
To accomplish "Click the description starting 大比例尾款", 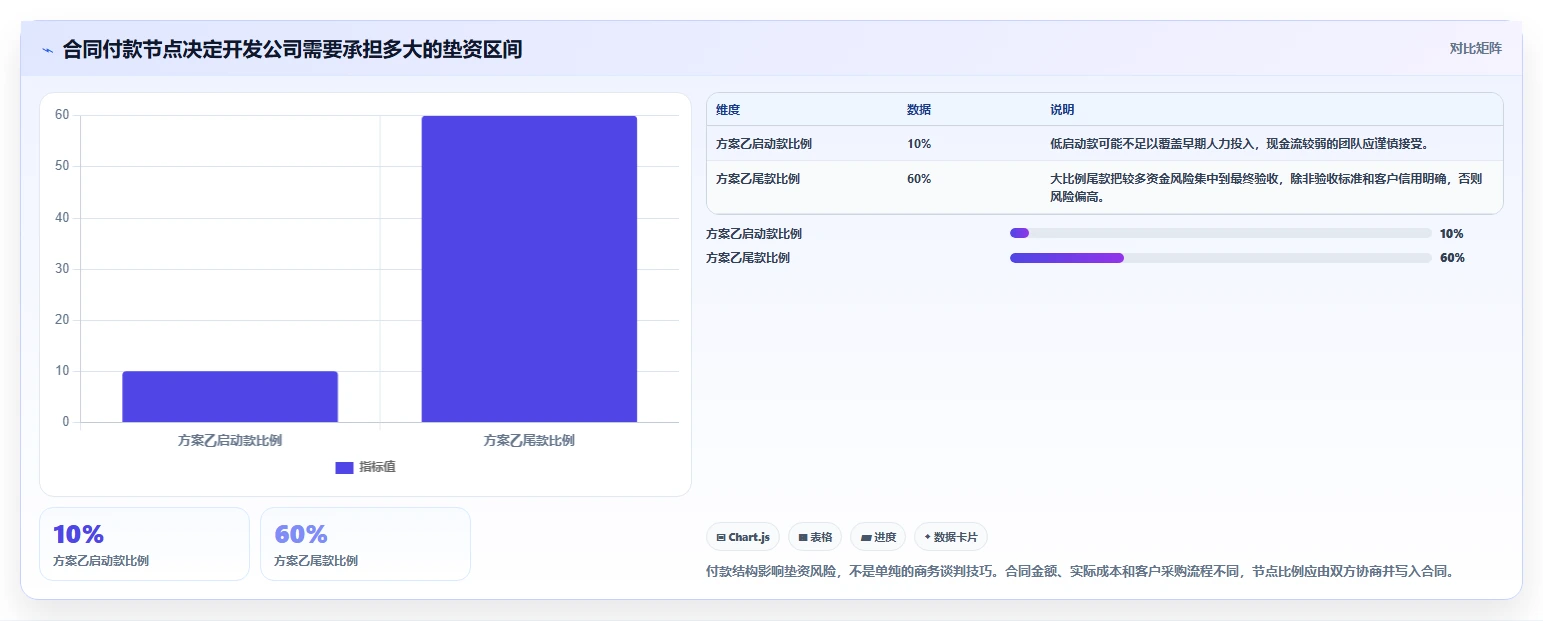I will coord(1266,188).
